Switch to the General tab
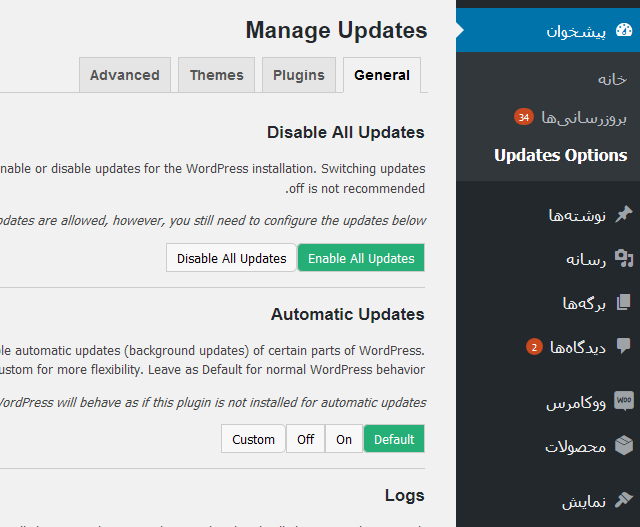 point(382,75)
